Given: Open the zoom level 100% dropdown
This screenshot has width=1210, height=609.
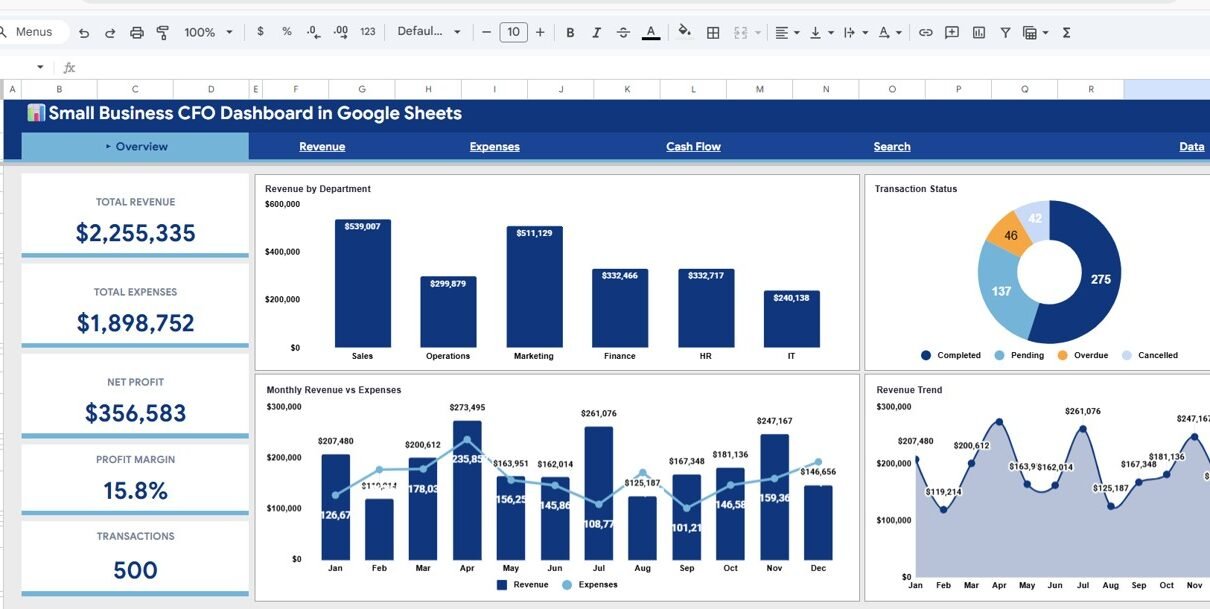Looking at the screenshot, I should 208,33.
